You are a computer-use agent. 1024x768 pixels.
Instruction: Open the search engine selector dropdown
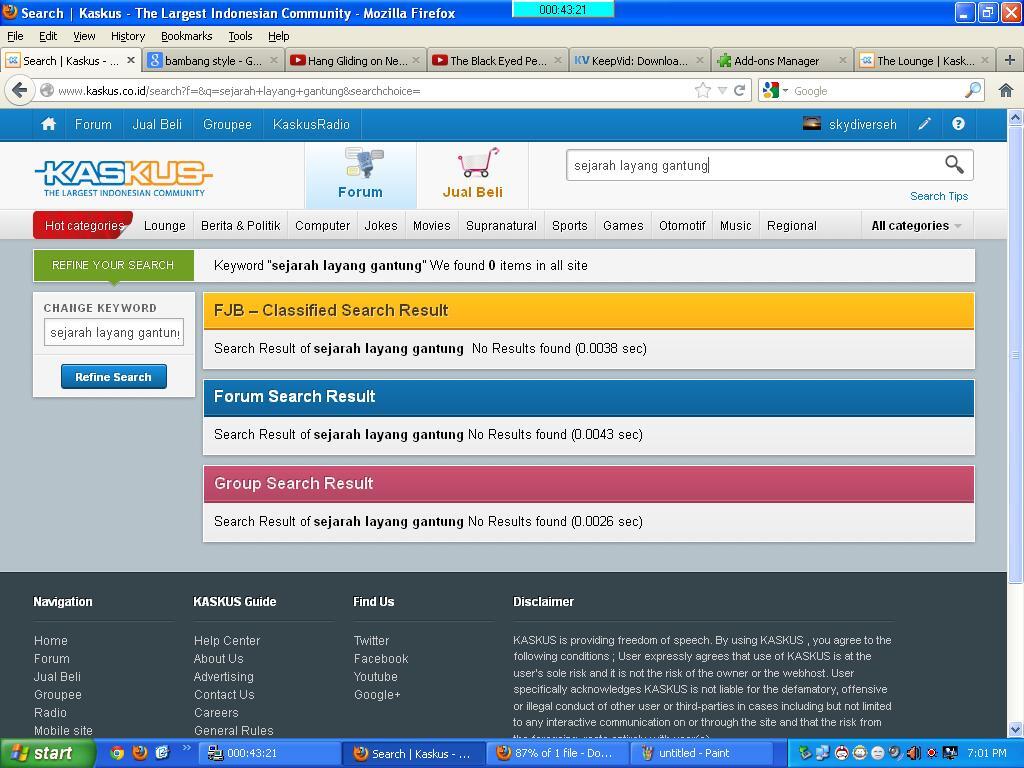pyautogui.click(x=776, y=90)
